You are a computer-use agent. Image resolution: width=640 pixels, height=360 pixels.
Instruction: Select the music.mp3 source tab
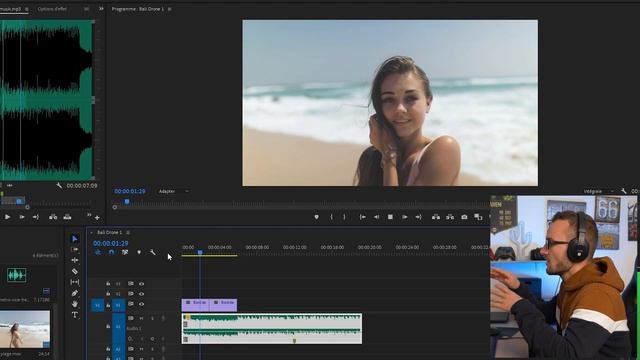click(x=11, y=9)
